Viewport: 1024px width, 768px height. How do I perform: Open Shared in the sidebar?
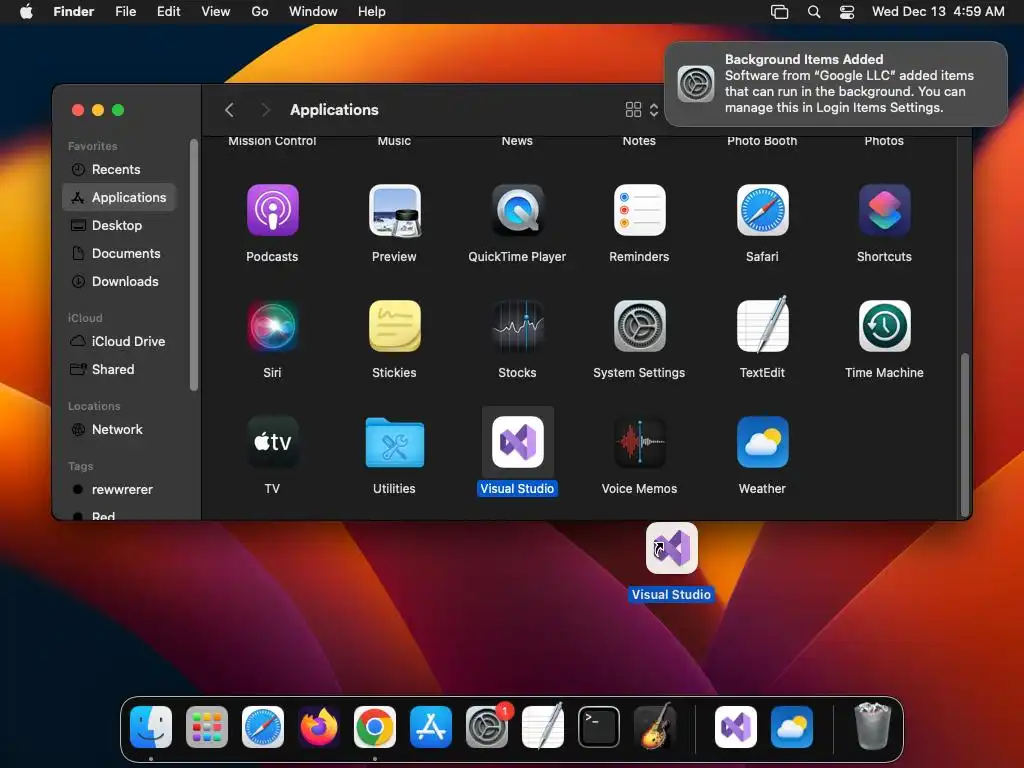120,369
